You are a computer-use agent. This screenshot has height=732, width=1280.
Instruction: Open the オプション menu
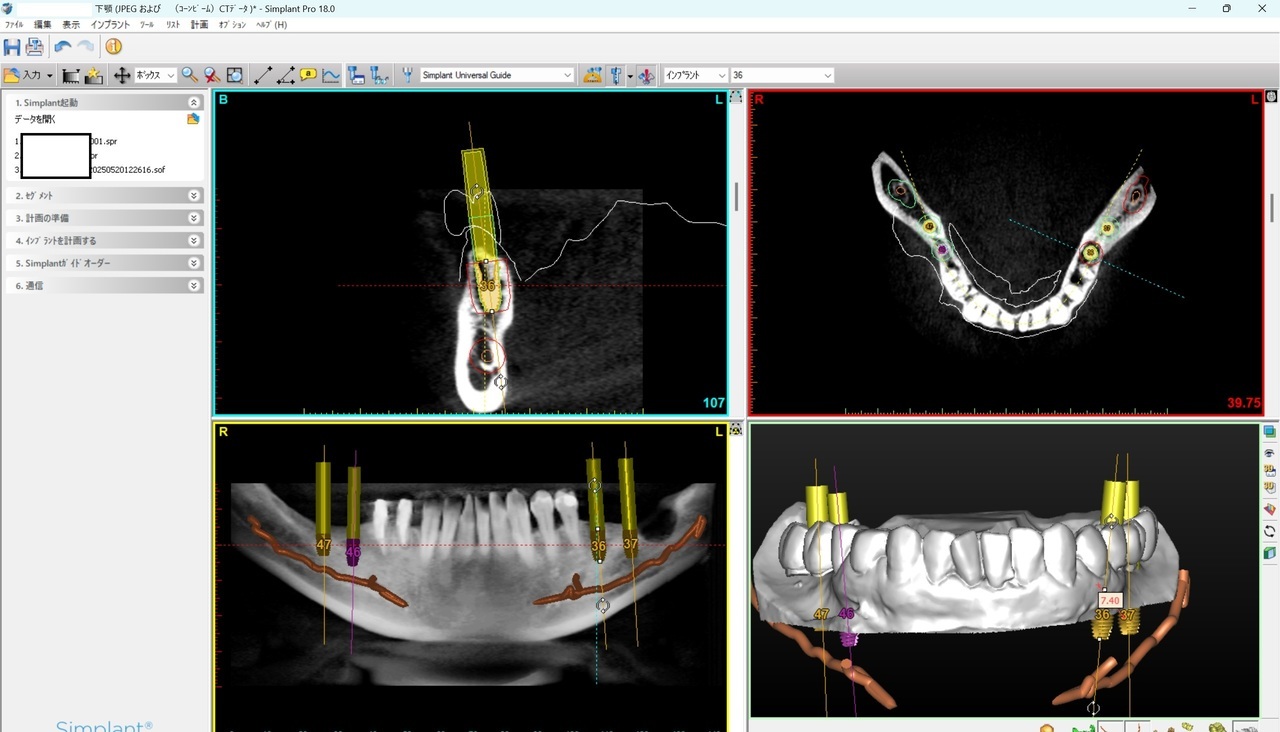[232, 24]
